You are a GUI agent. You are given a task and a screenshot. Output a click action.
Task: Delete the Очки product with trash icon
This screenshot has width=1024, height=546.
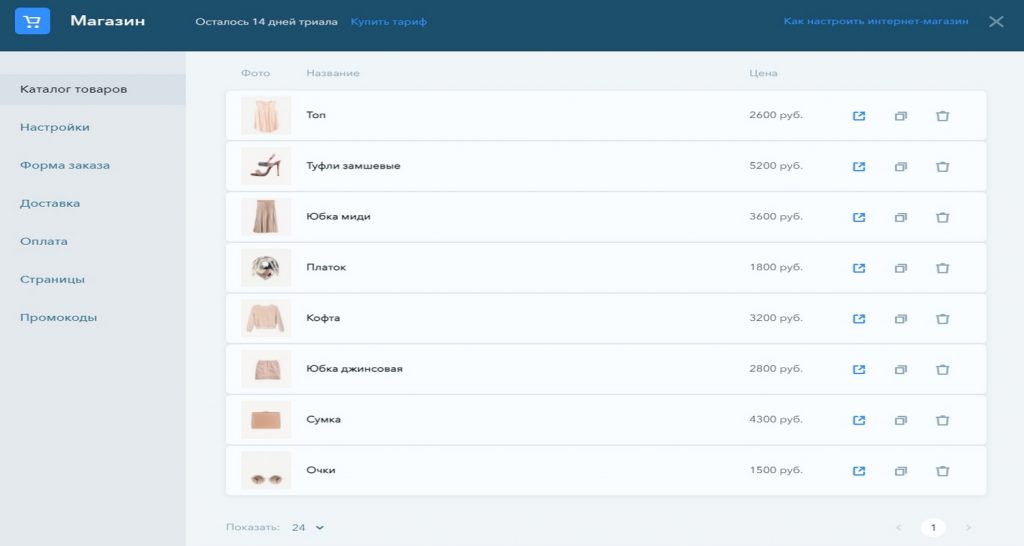point(942,471)
